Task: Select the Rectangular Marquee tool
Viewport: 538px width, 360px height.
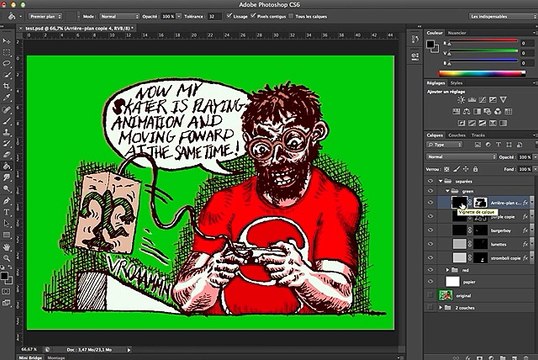Action: 7,52
